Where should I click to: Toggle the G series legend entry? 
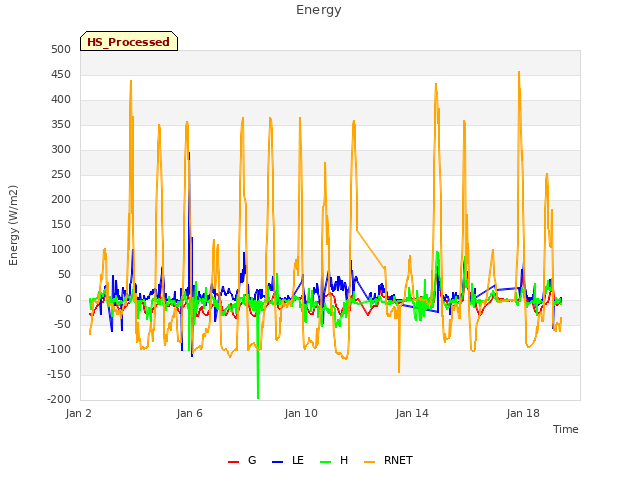pyautogui.click(x=242, y=460)
